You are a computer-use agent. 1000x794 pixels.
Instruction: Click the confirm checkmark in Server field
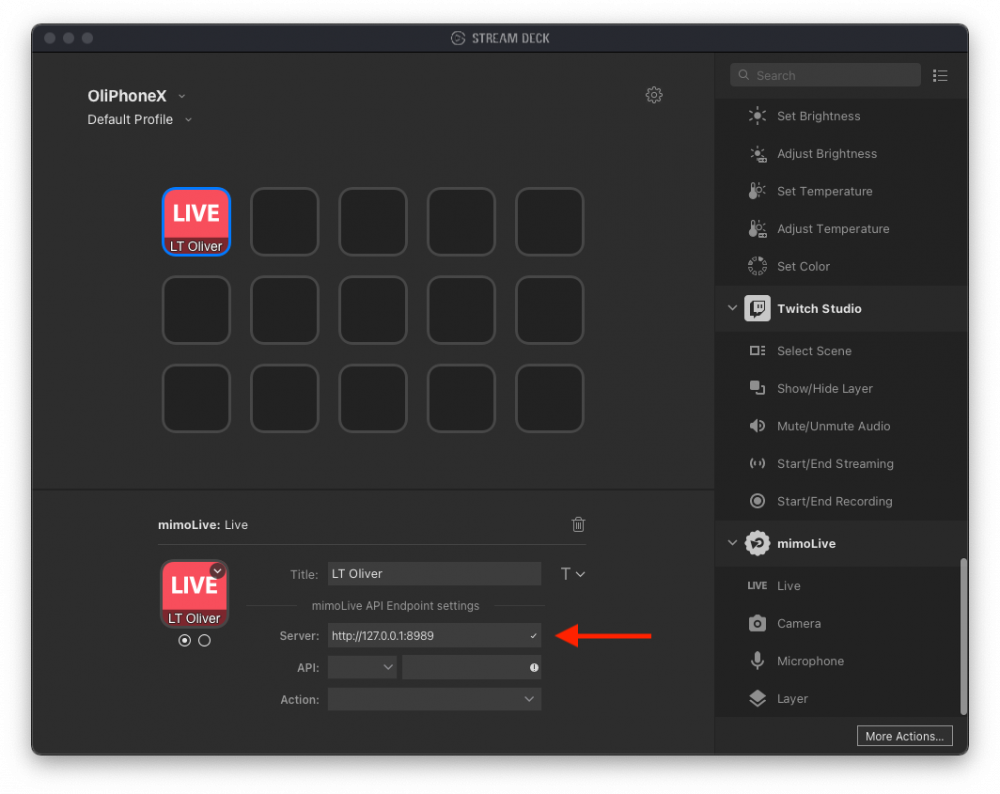coord(533,636)
